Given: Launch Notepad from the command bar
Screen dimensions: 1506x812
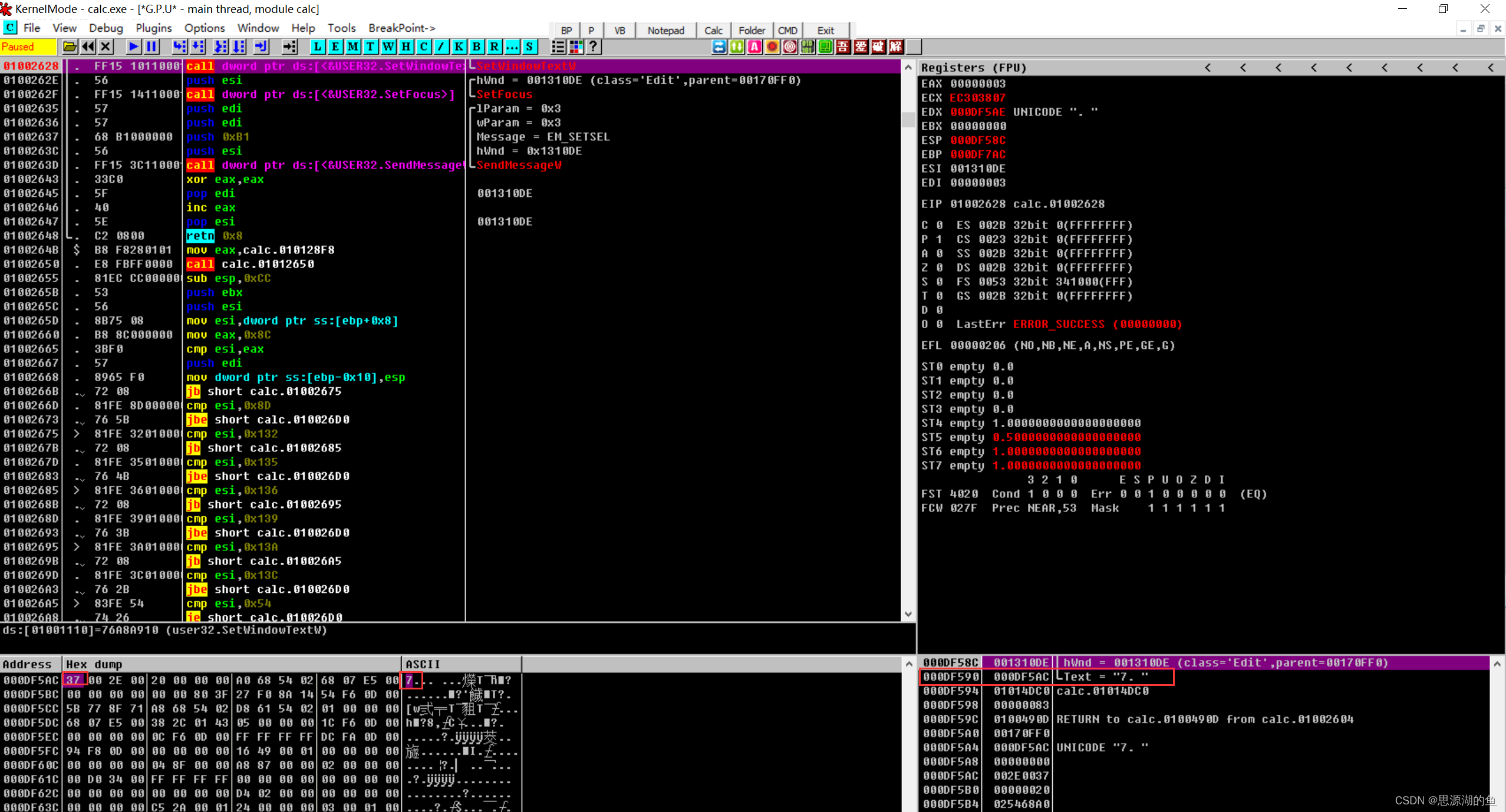Looking at the screenshot, I should [x=666, y=30].
